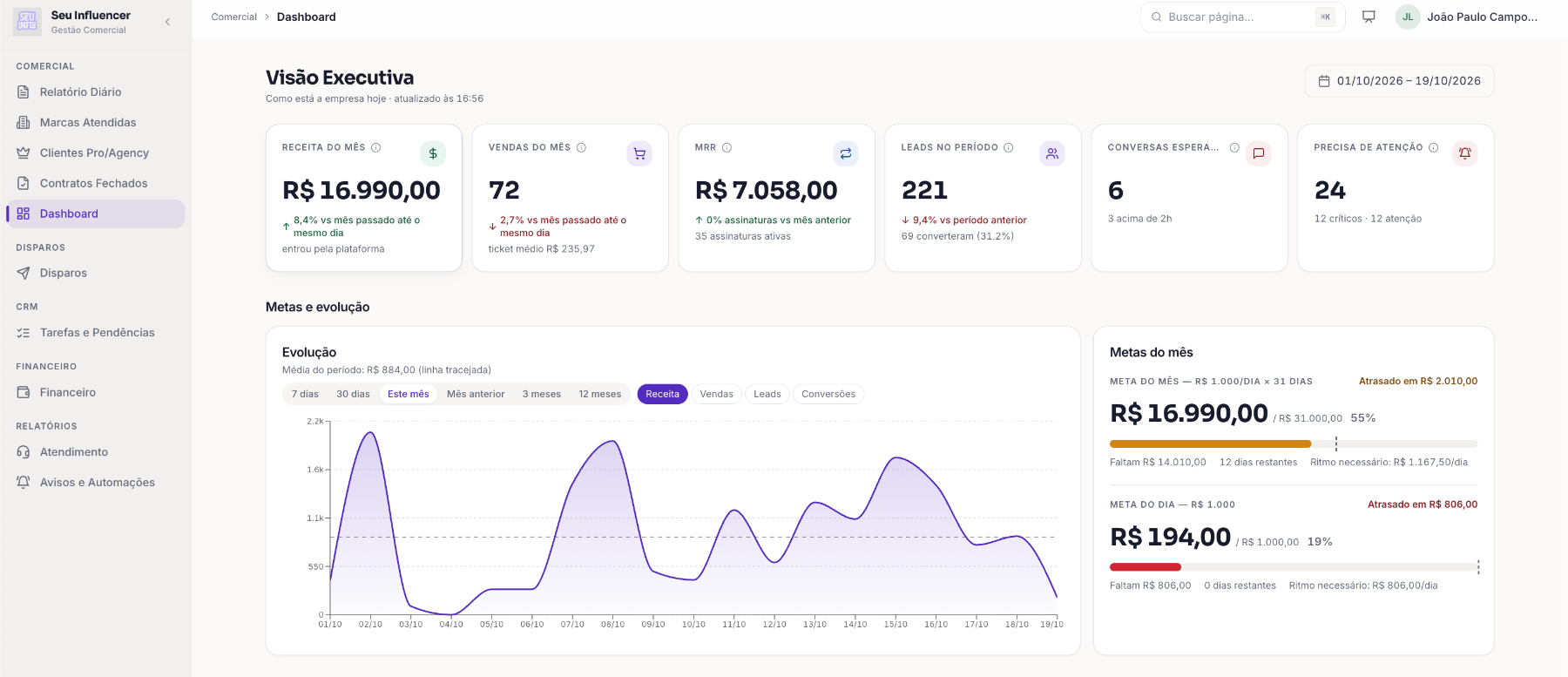Open Disparos in the sidebar
Viewport: 1568px width, 677px height.
pos(96,273)
